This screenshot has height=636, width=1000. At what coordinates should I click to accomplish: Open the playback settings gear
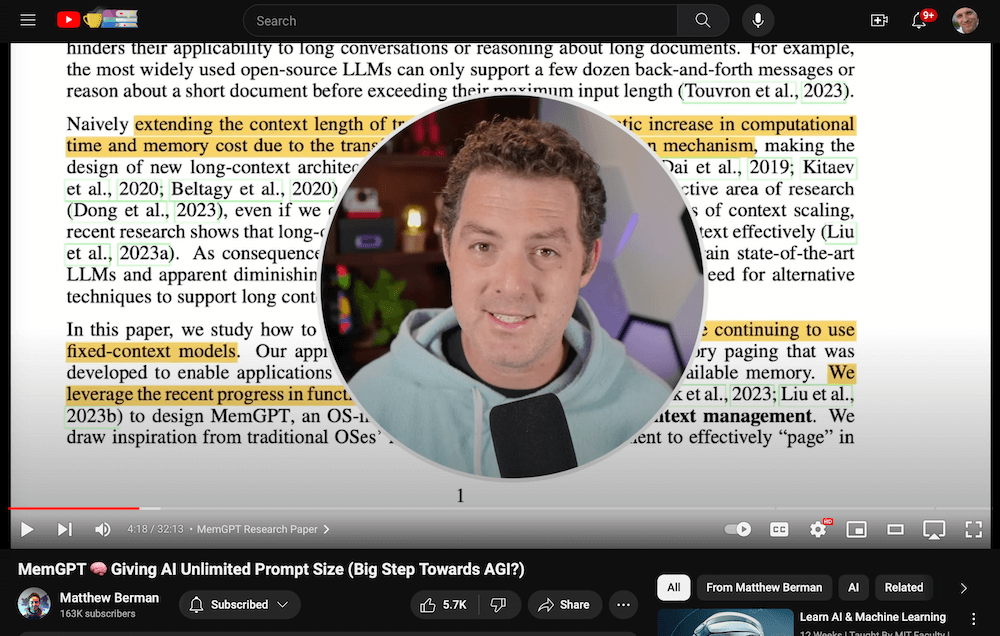point(819,529)
